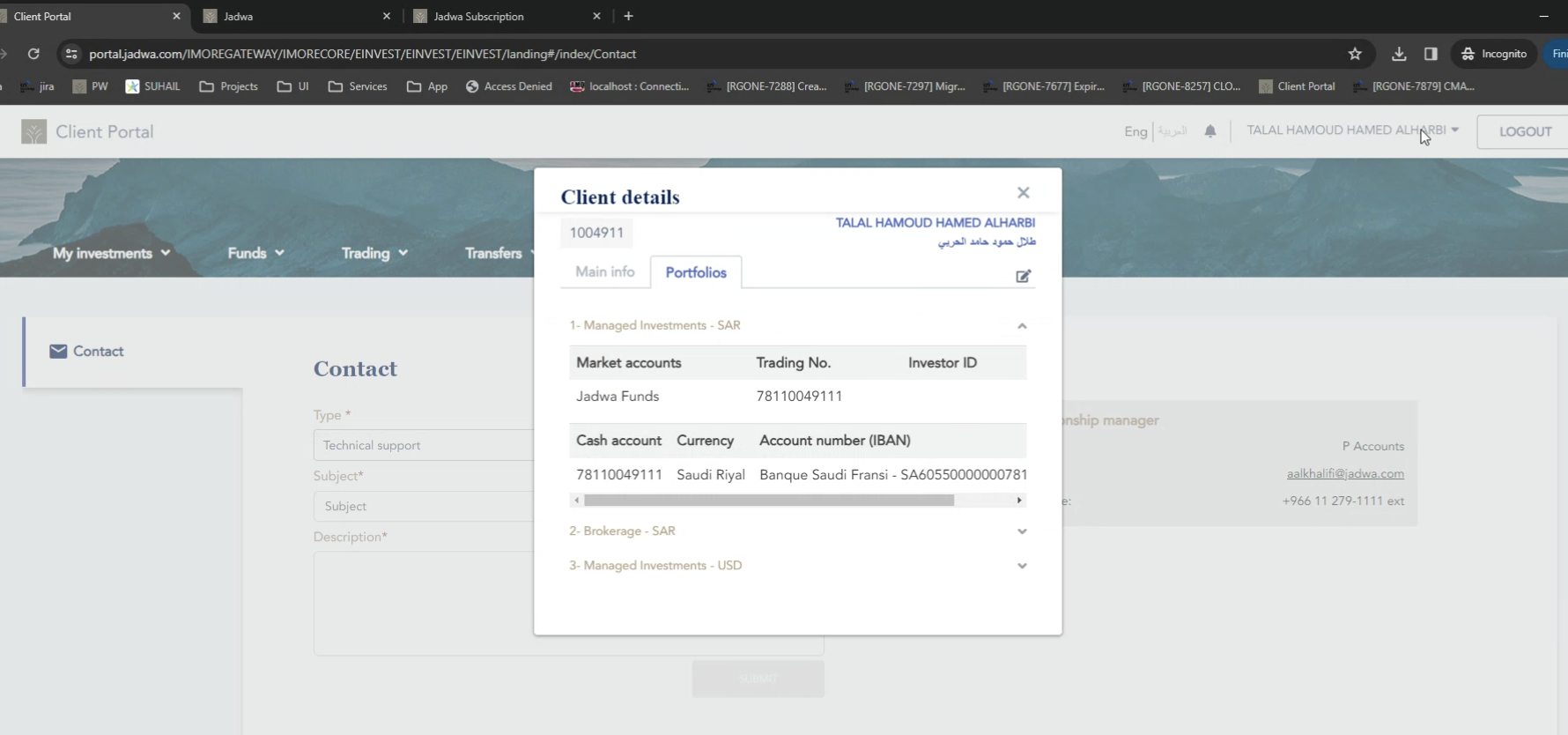Viewport: 1568px width, 735px height.
Task: Open the browser downloads icon
Action: (x=1399, y=54)
